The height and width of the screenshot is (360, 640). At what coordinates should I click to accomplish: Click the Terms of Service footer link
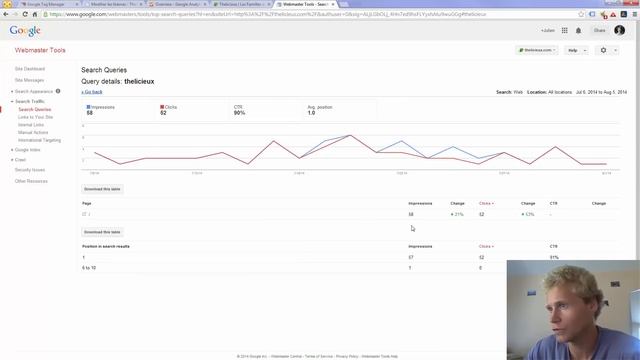click(318, 356)
